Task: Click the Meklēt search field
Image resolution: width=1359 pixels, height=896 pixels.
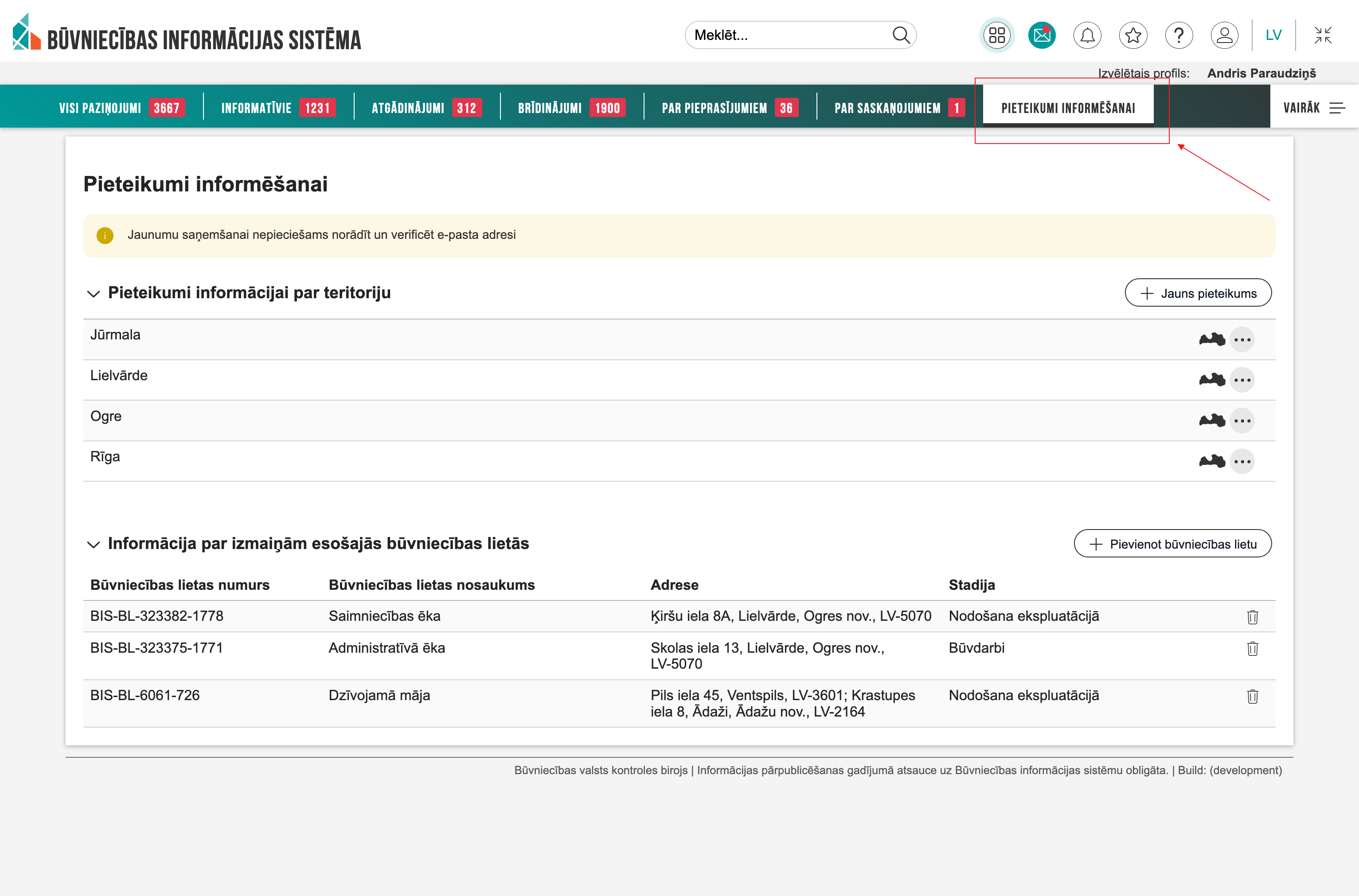Action: [x=789, y=35]
